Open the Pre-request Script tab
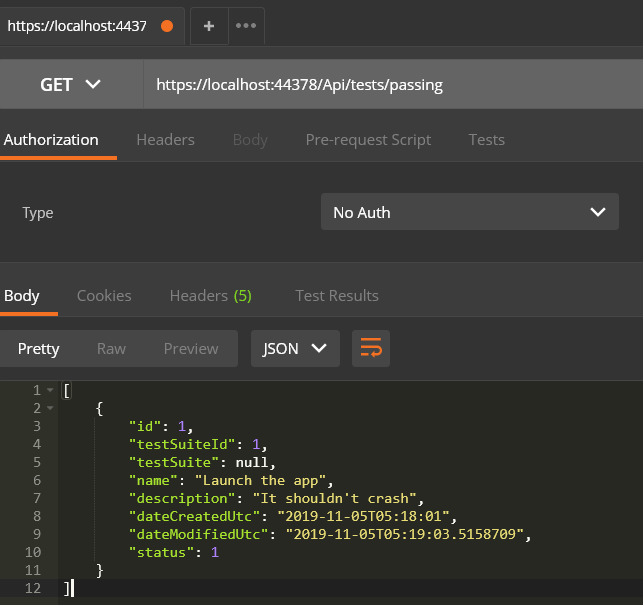The width and height of the screenshot is (643, 605). point(368,140)
